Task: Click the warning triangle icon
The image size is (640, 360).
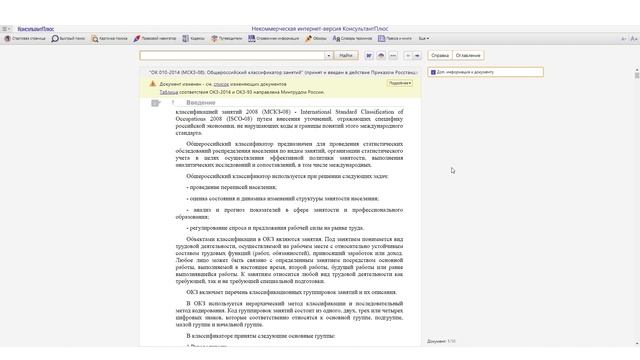Action: coord(153,84)
